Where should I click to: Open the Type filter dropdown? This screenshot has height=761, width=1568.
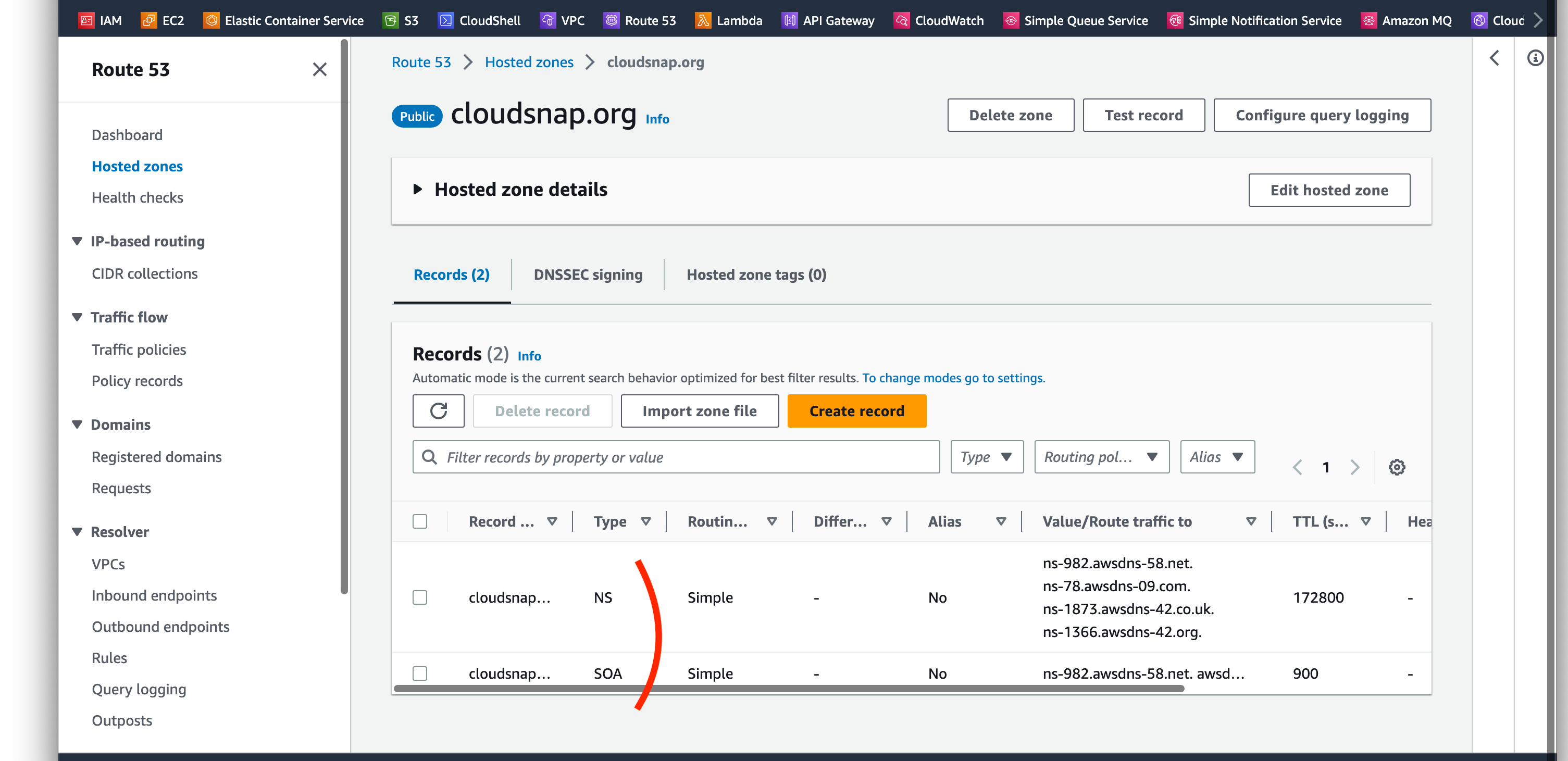click(x=987, y=457)
